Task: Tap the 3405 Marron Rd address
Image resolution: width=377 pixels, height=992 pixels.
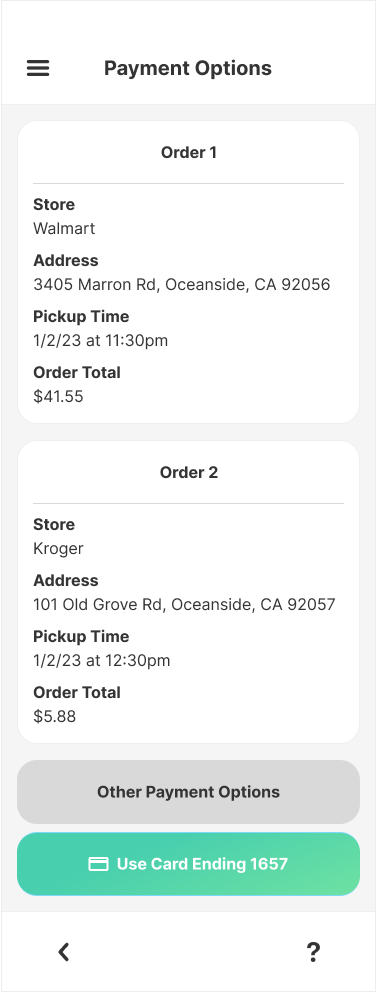Action: point(182,285)
